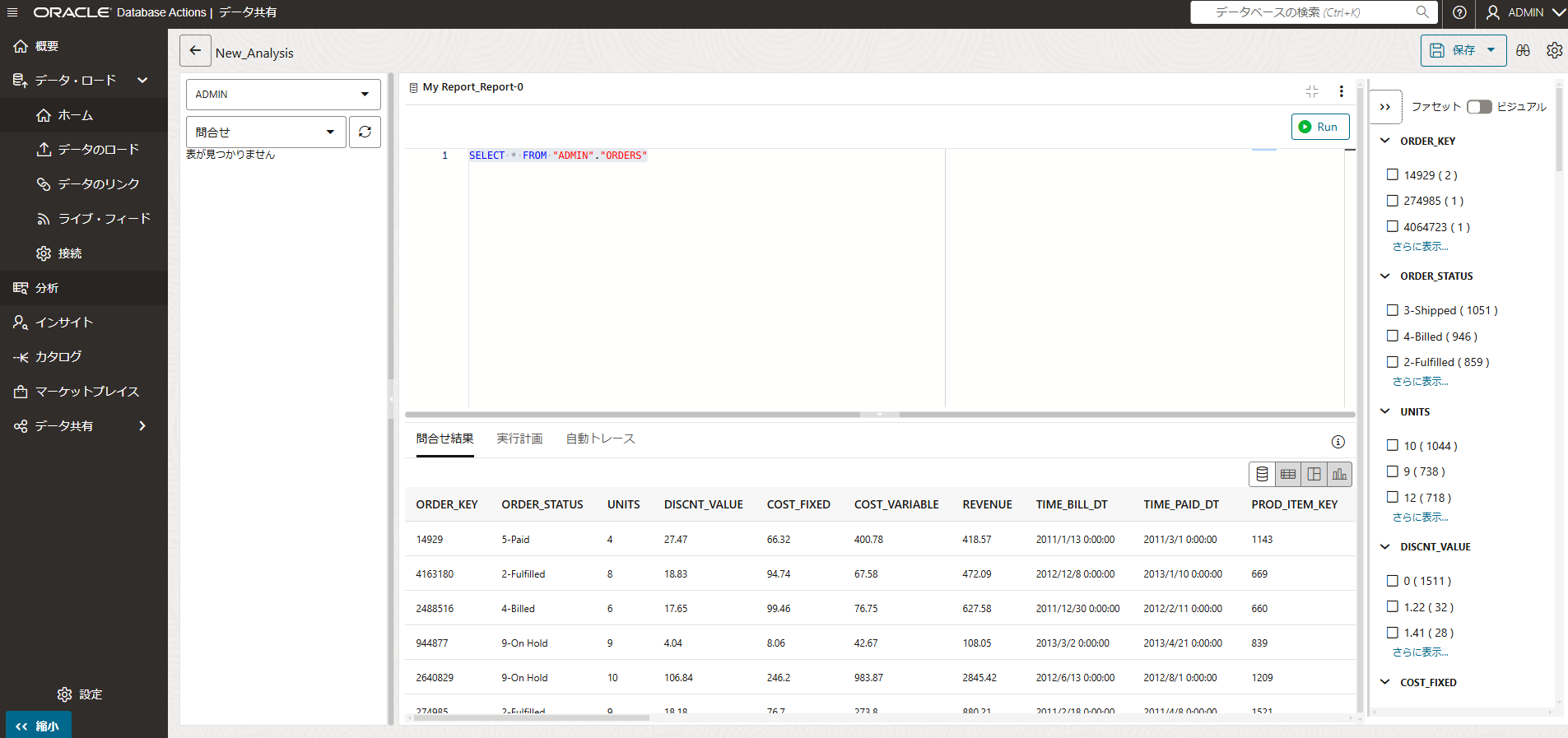Click the back arrow next to New_Analysis
1568x738 pixels.
[x=195, y=51]
